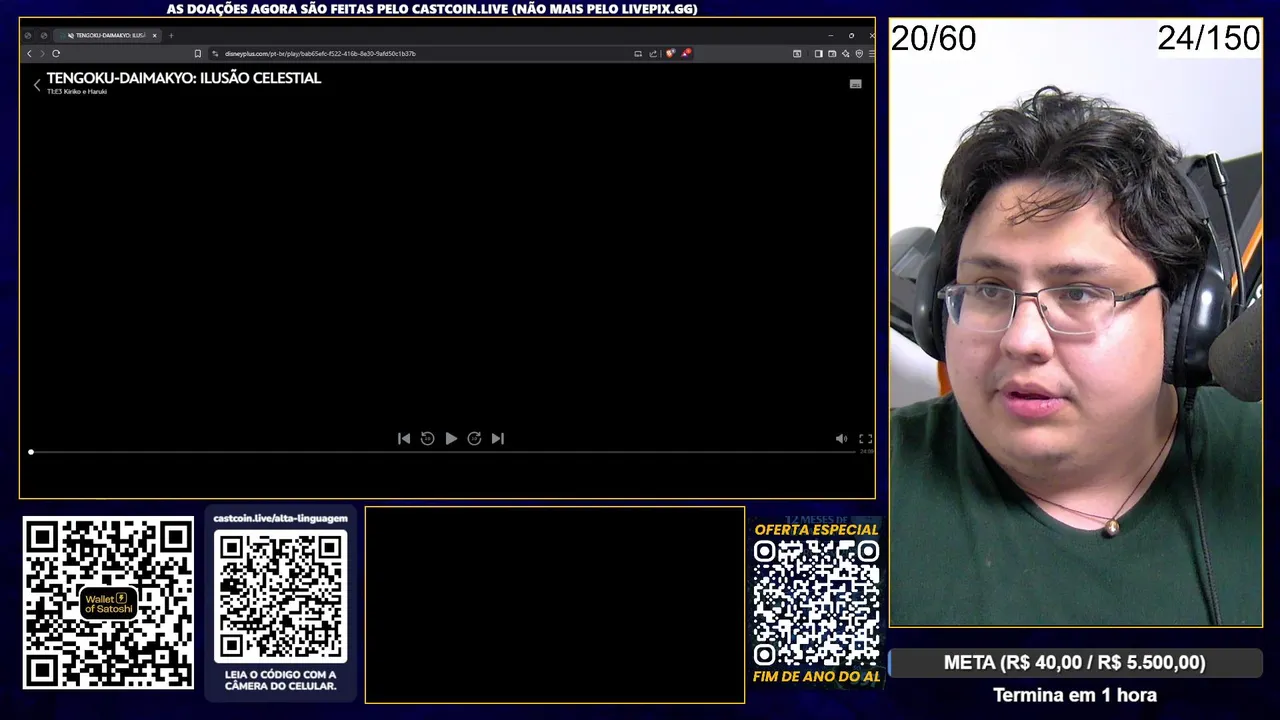The width and height of the screenshot is (1280, 720).
Task: Click the 24/150 counter text
Action: 1209,39
